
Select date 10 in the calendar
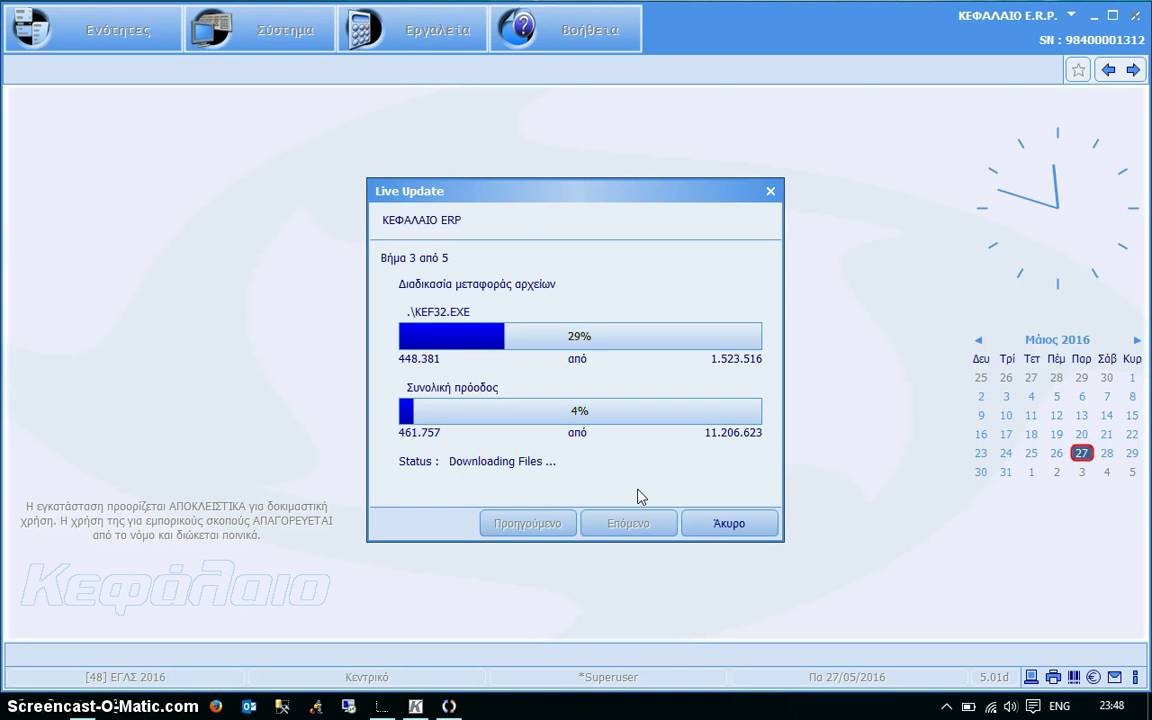click(x=1006, y=416)
